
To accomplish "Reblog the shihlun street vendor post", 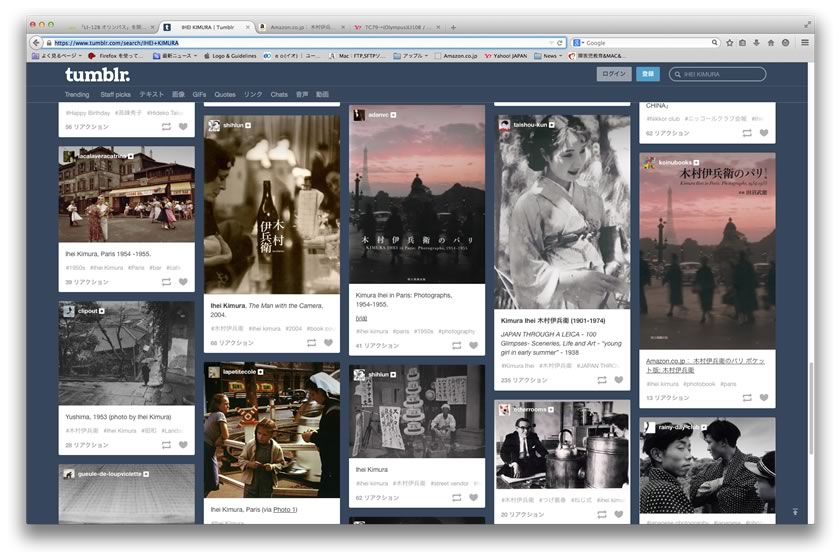I will pyautogui.click(x=456, y=497).
